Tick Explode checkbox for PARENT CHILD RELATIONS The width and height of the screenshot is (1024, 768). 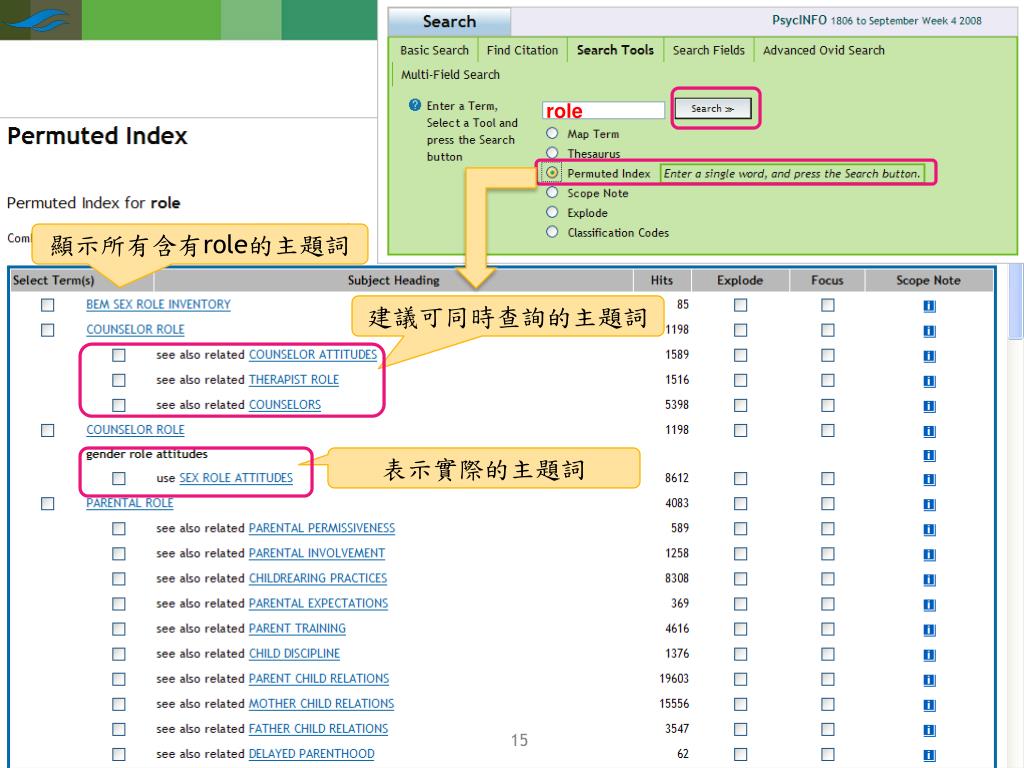point(740,679)
